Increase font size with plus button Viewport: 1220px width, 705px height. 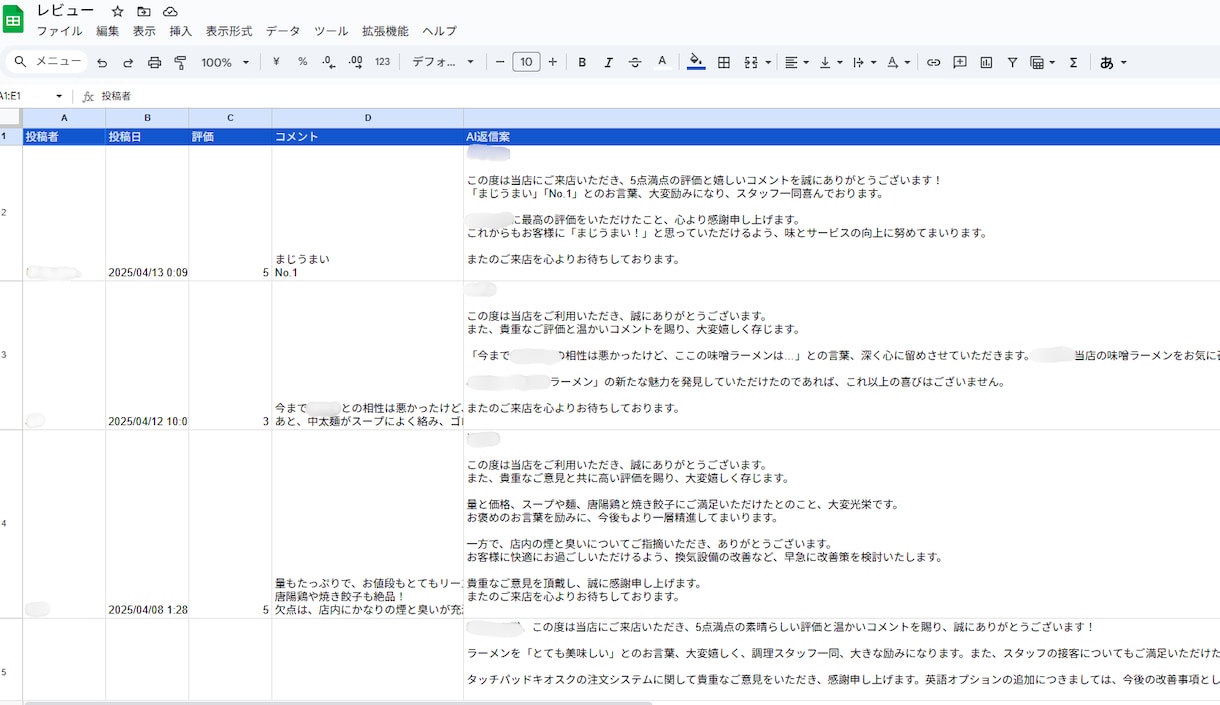pos(553,62)
